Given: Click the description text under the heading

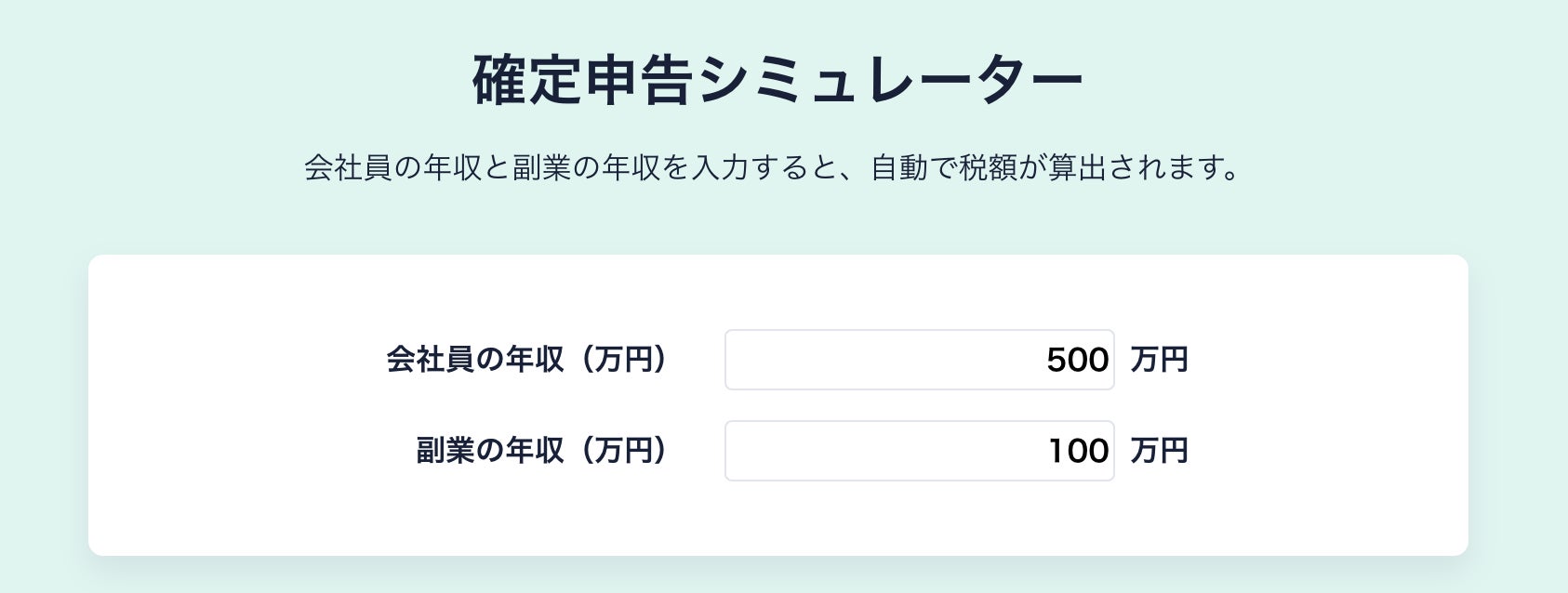Looking at the screenshot, I should [x=774, y=168].
